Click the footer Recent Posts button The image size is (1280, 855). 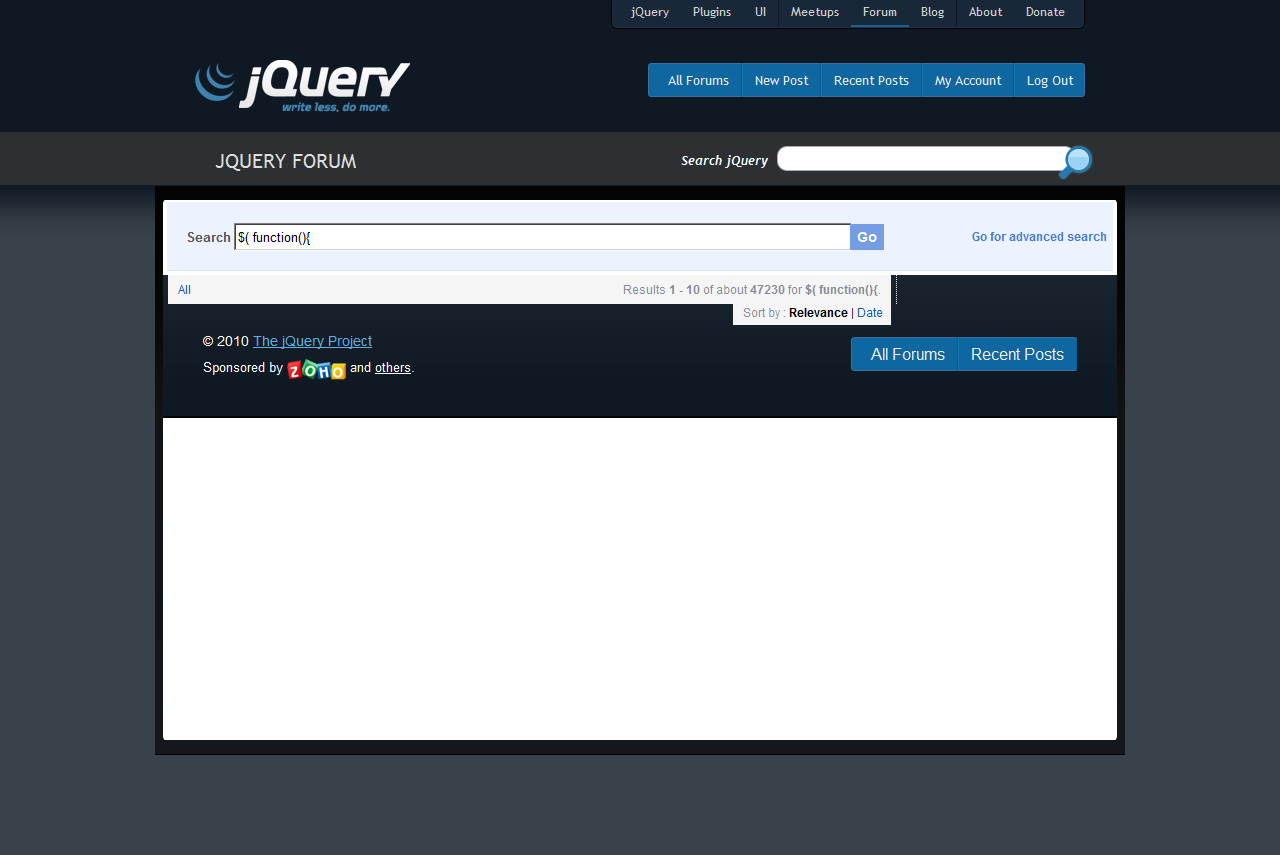coord(1017,354)
